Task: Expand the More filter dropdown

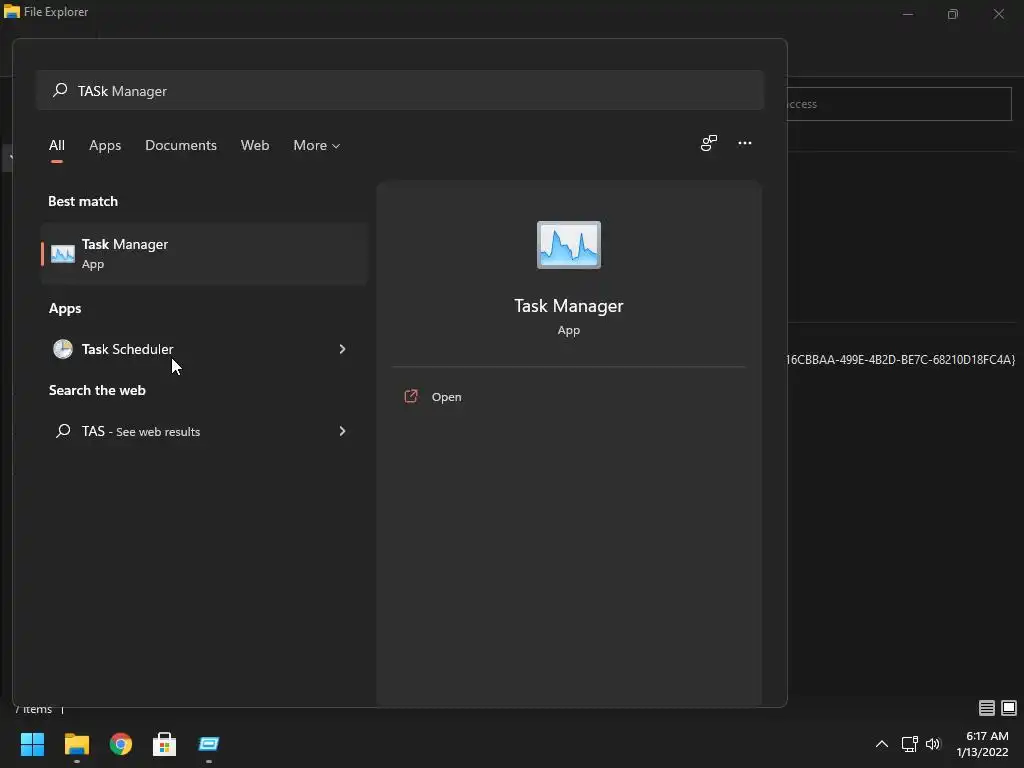Action: (x=317, y=146)
